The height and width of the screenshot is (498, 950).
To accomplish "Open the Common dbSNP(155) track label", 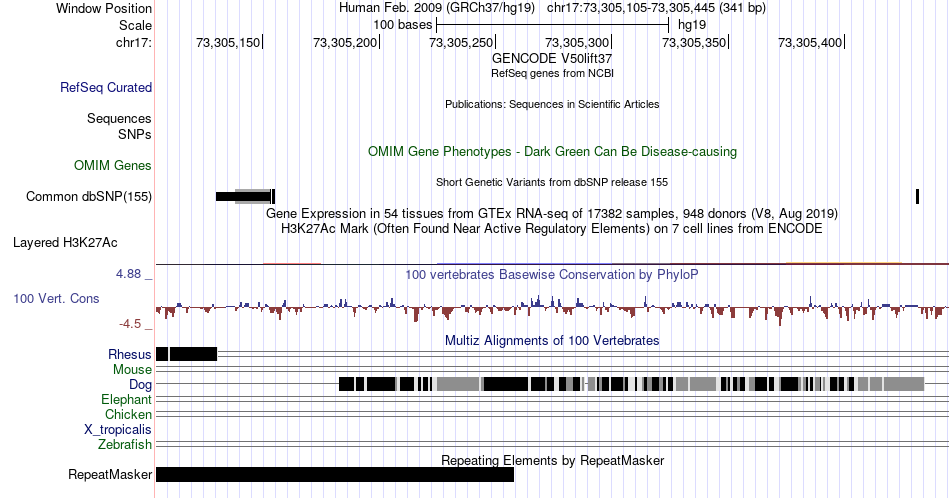I will coord(89,196).
